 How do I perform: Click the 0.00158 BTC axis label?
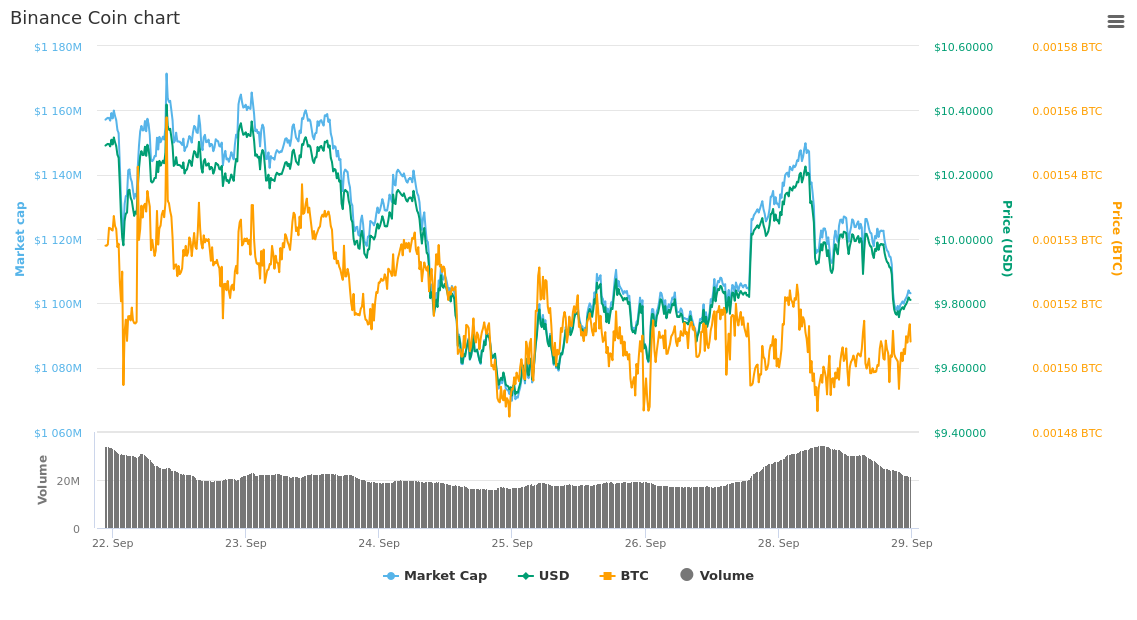(1067, 47)
